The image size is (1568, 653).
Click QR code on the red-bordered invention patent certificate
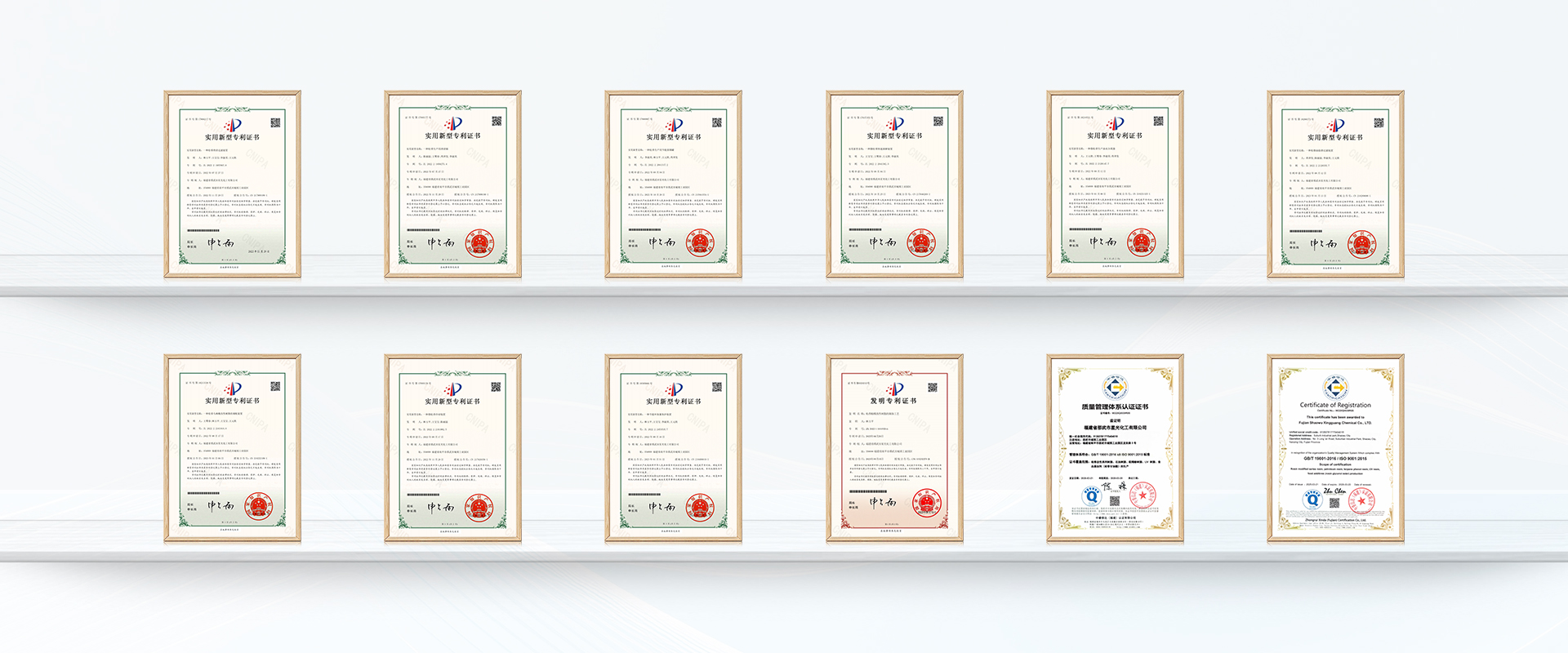(932, 387)
